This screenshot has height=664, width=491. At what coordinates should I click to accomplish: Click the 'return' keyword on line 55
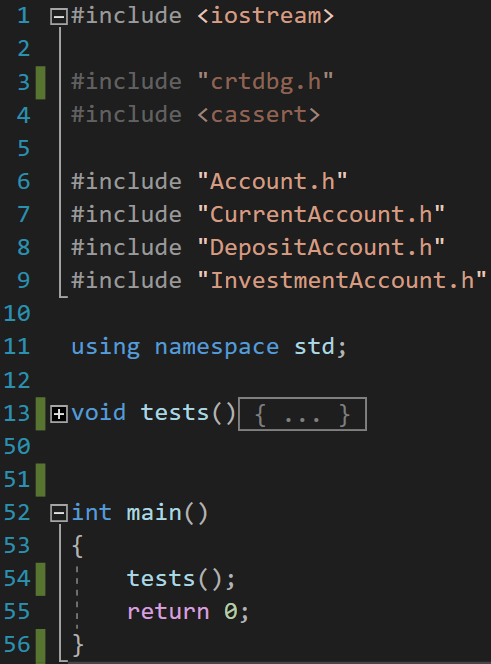tap(168, 612)
